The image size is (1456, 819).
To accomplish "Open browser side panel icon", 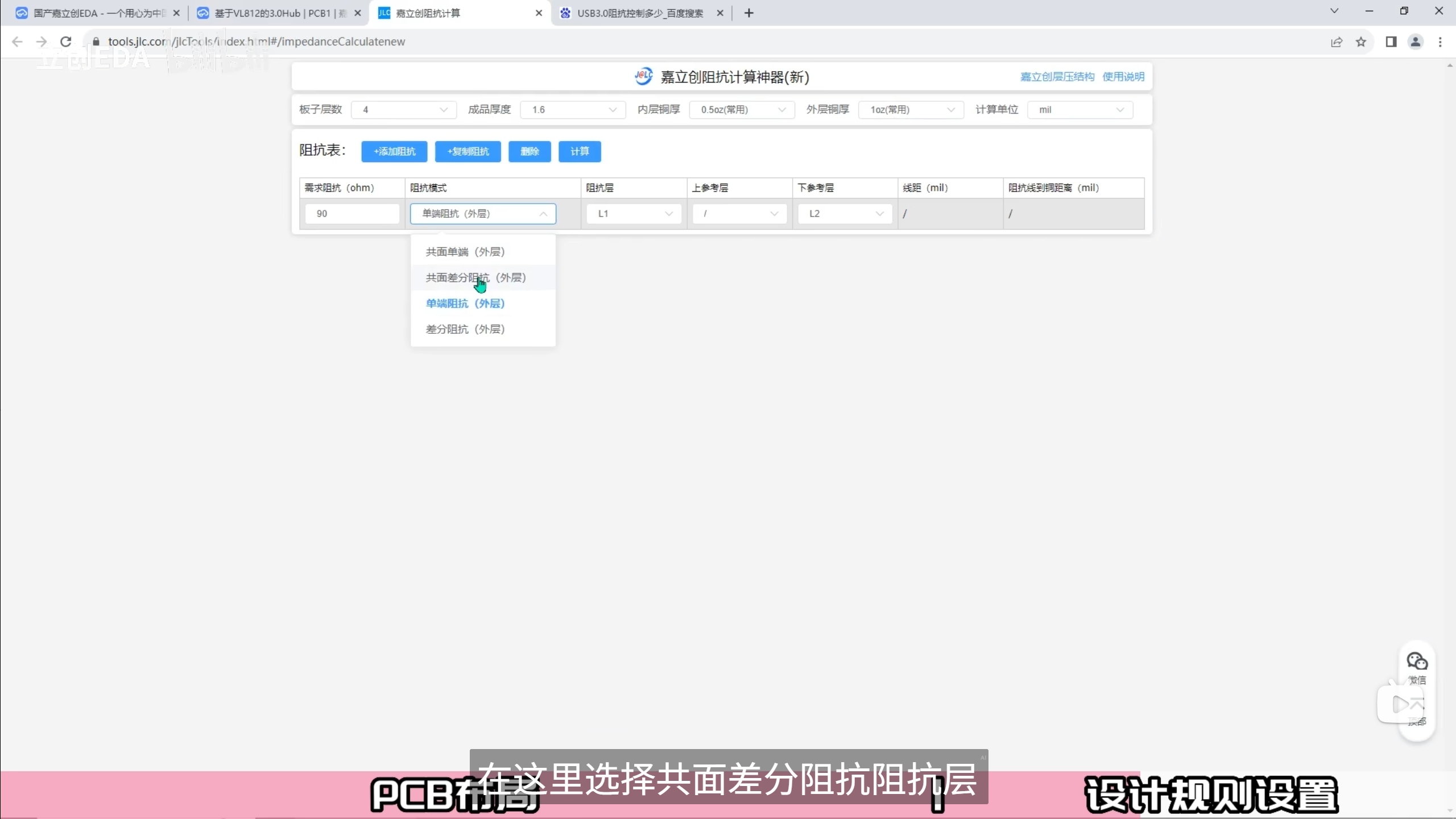I will tap(1391, 42).
